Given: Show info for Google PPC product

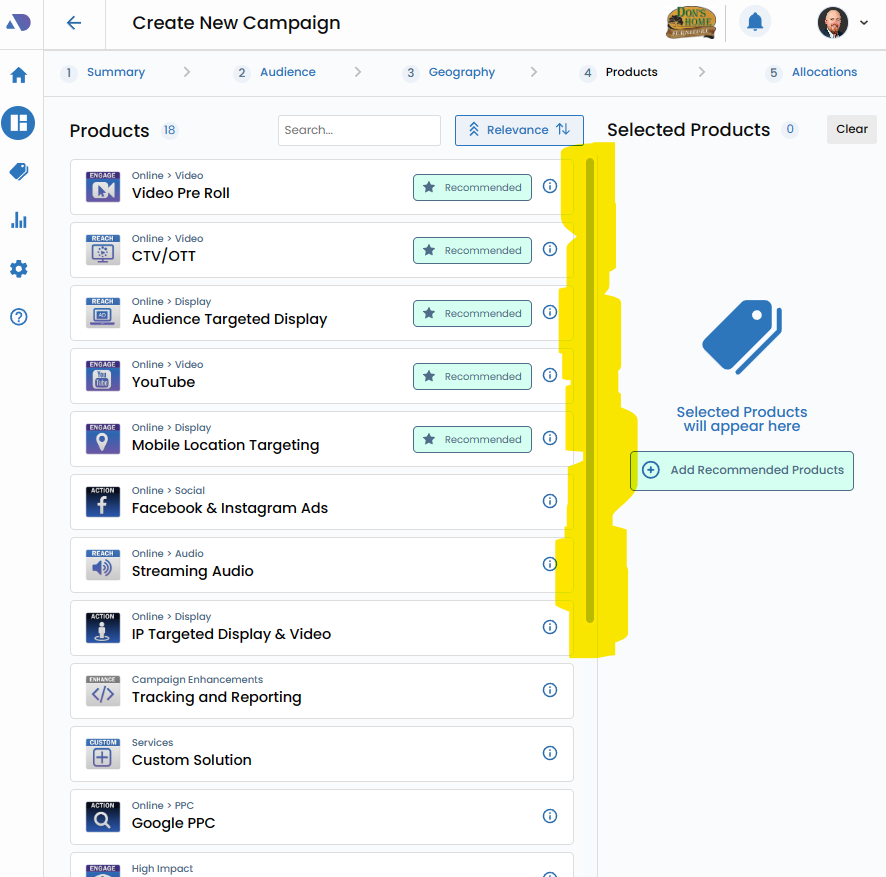Looking at the screenshot, I should tap(549, 816).
